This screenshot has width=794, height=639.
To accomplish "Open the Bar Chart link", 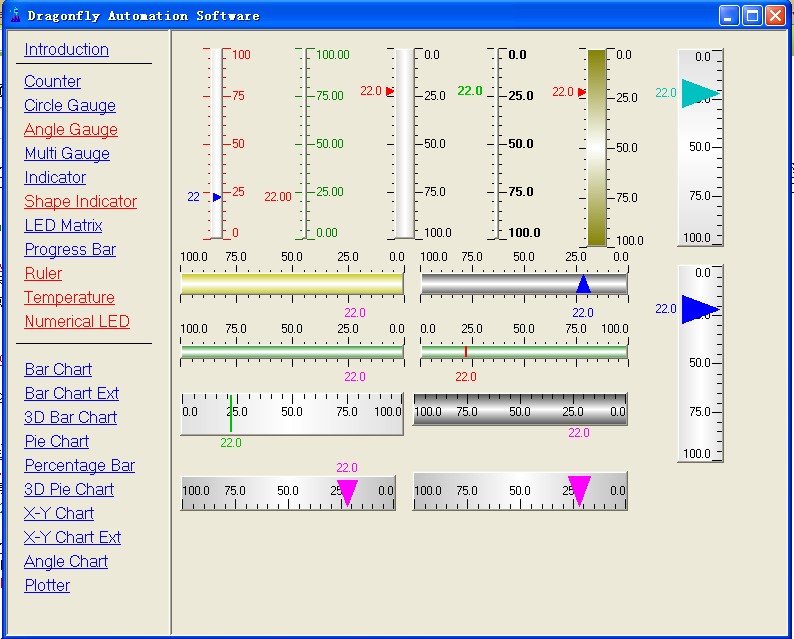I will pos(58,370).
